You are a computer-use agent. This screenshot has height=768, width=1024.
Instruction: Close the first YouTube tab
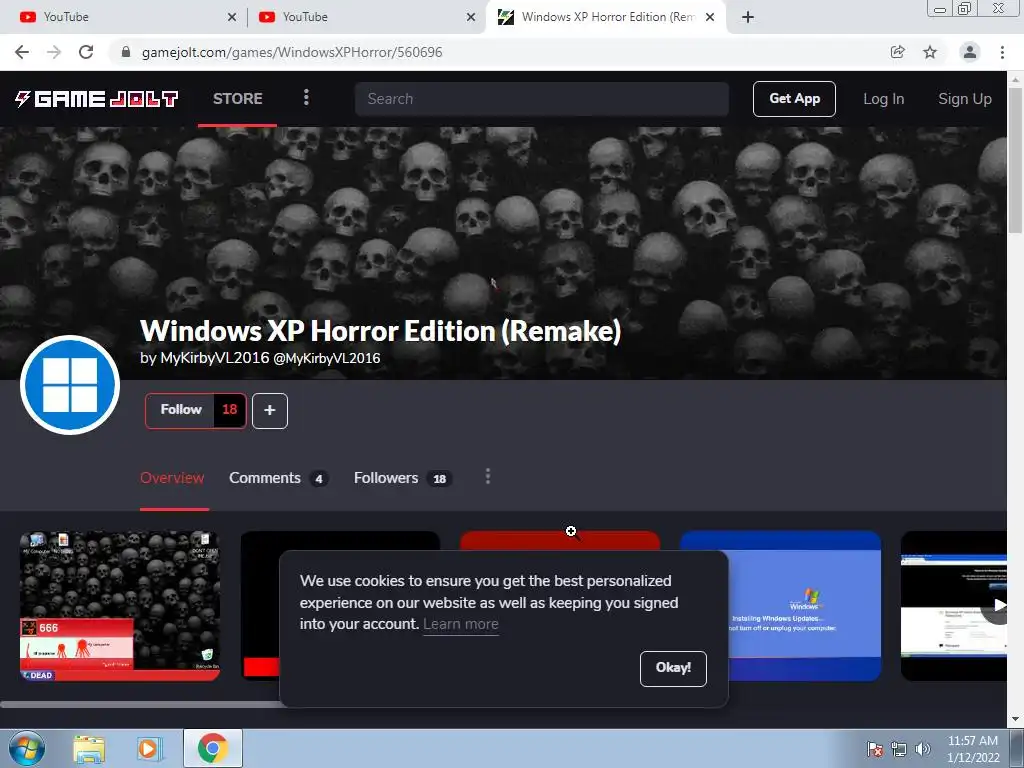pyautogui.click(x=232, y=17)
